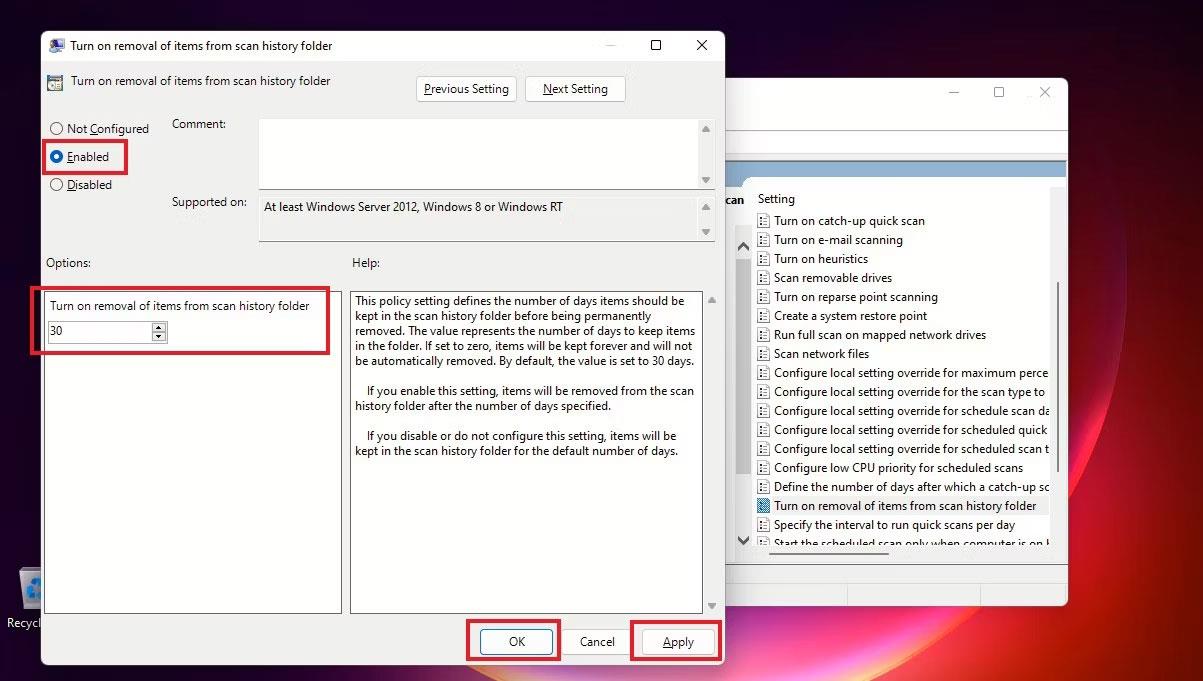Maximize the background Group Policy window
Screen dimensions: 1203x681
point(998,92)
